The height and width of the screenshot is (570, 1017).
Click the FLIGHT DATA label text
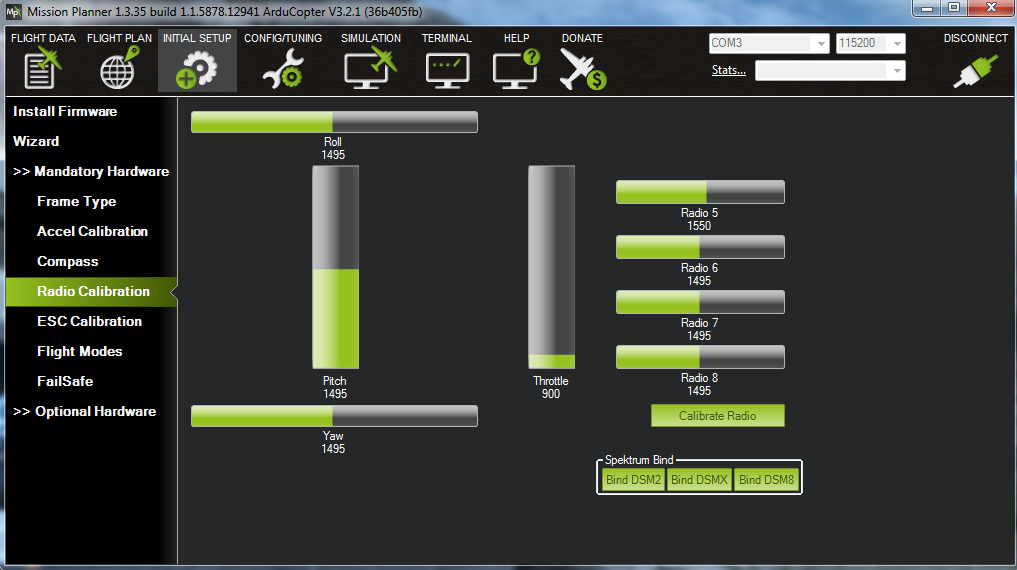[43, 38]
